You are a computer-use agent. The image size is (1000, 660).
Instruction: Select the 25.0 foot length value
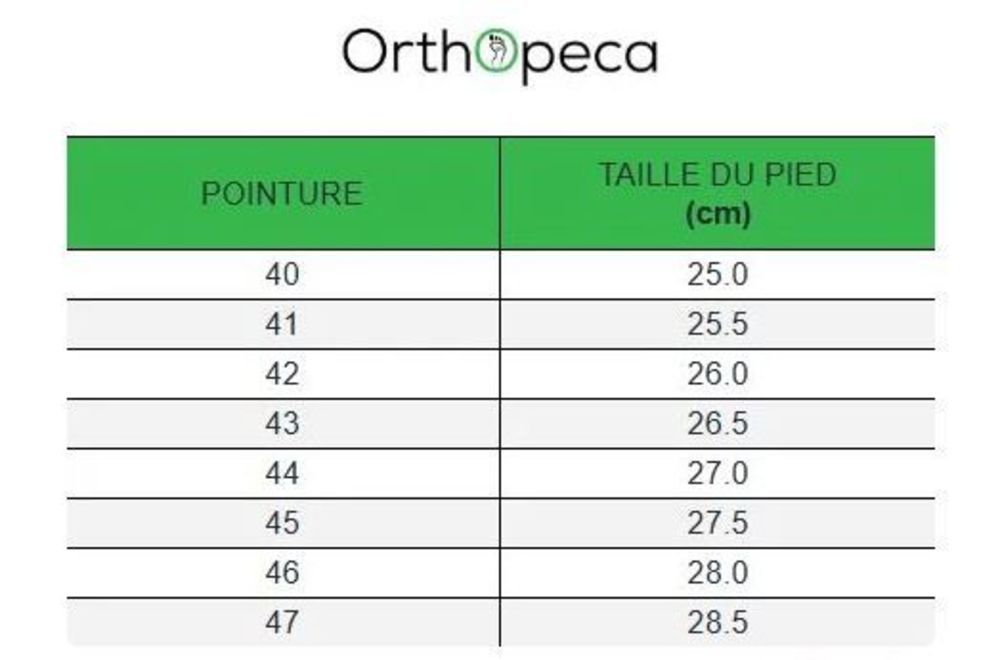click(x=718, y=274)
